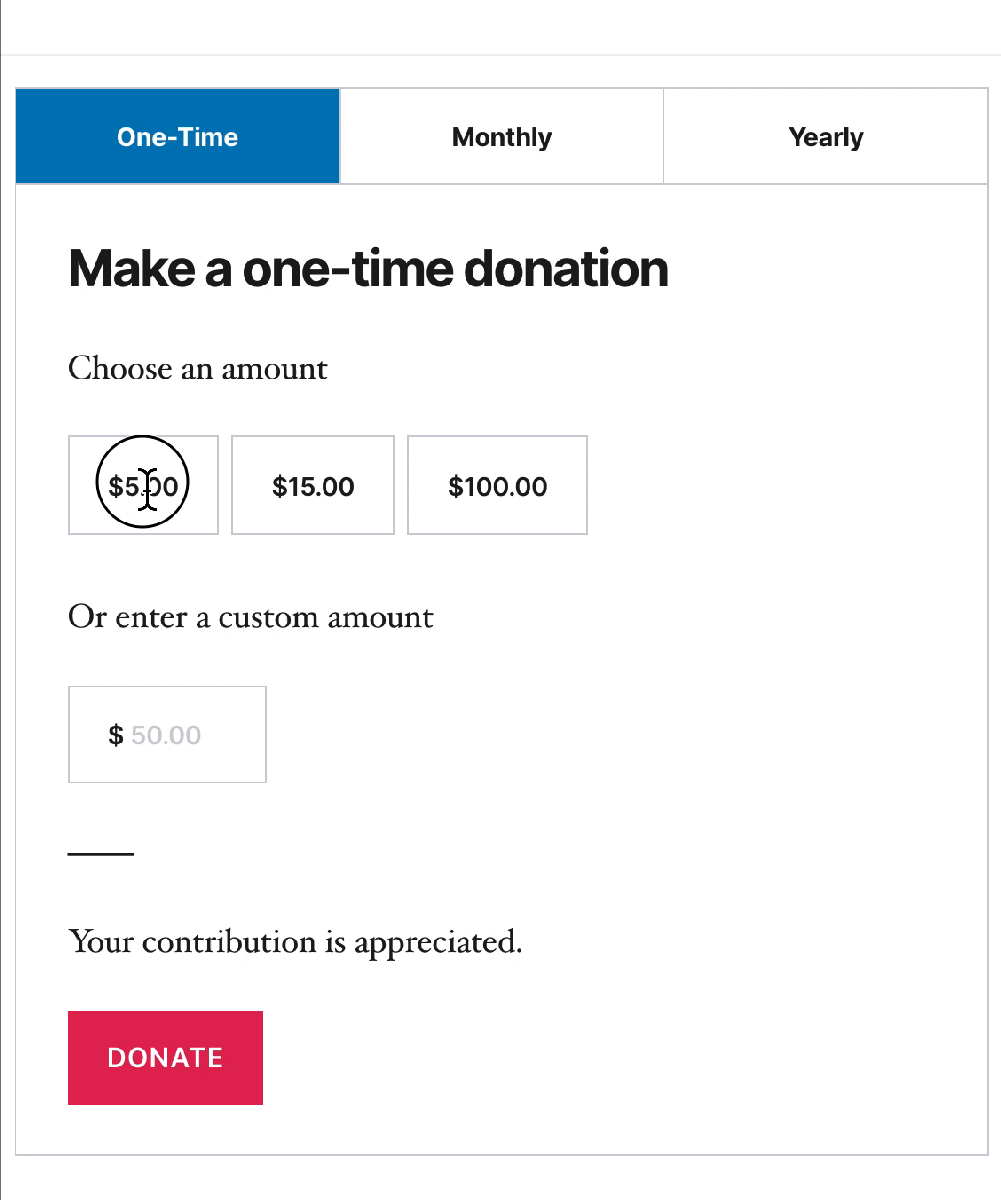Click the 'Make a one-time donation' heading
1001x1200 pixels.
click(368, 269)
